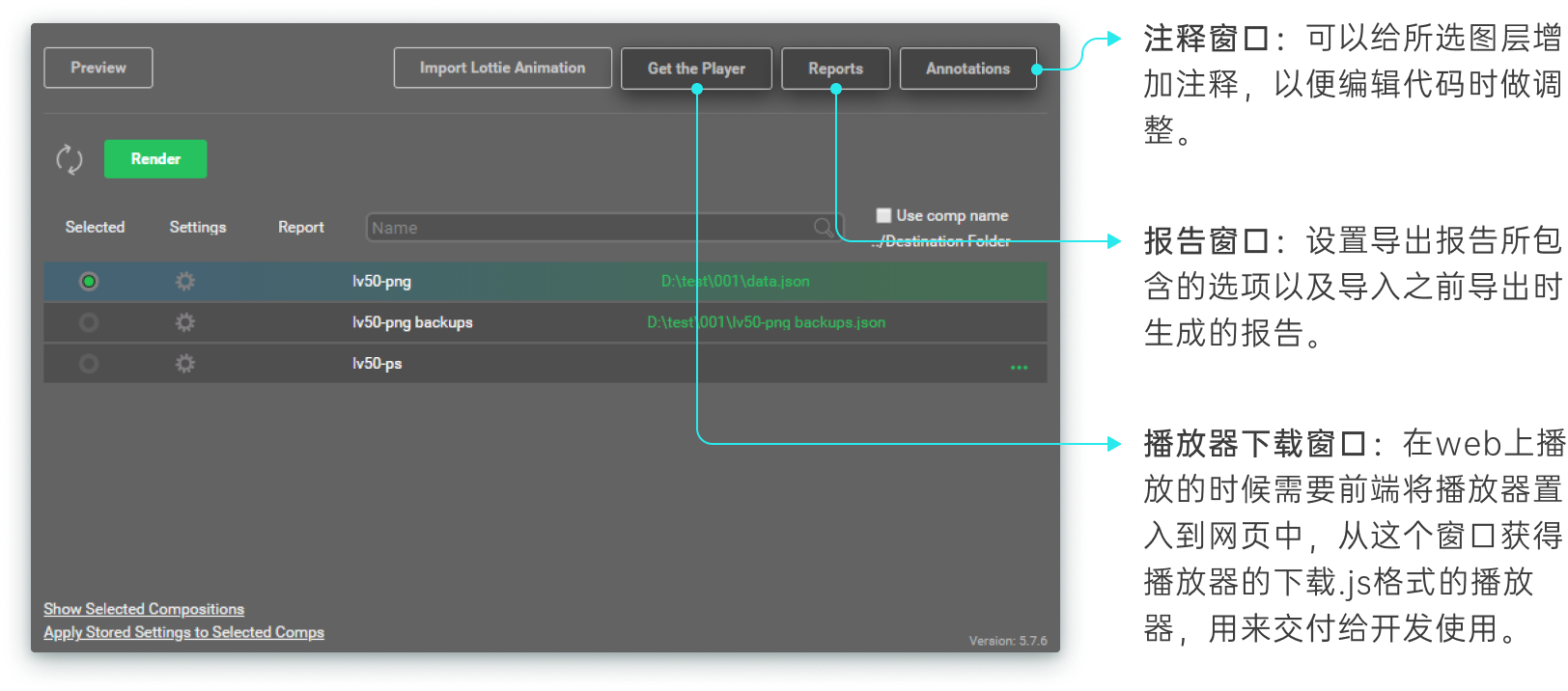Enable the Use comp name checkbox
1568x691 pixels.
coord(883,215)
